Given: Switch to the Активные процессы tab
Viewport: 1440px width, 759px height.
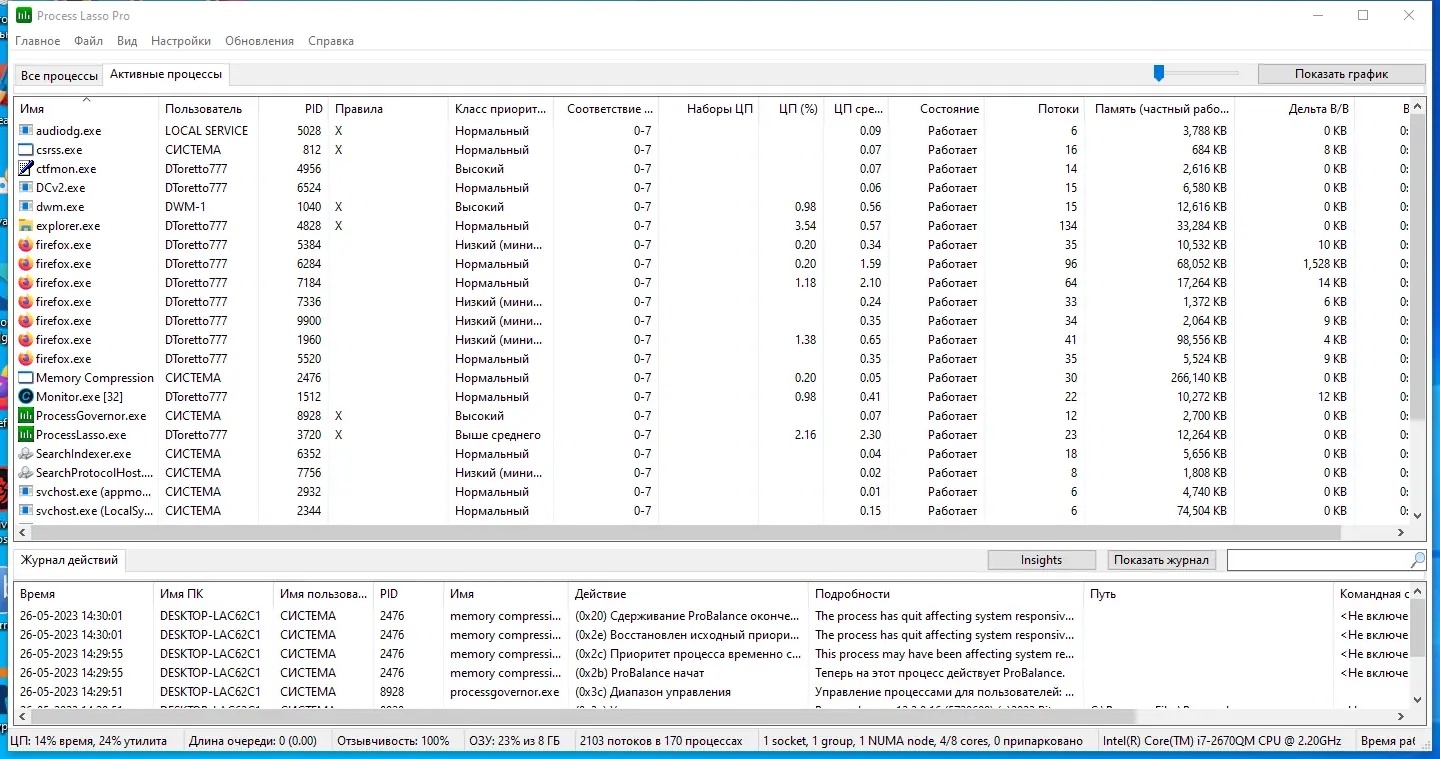Looking at the screenshot, I should (166, 75).
